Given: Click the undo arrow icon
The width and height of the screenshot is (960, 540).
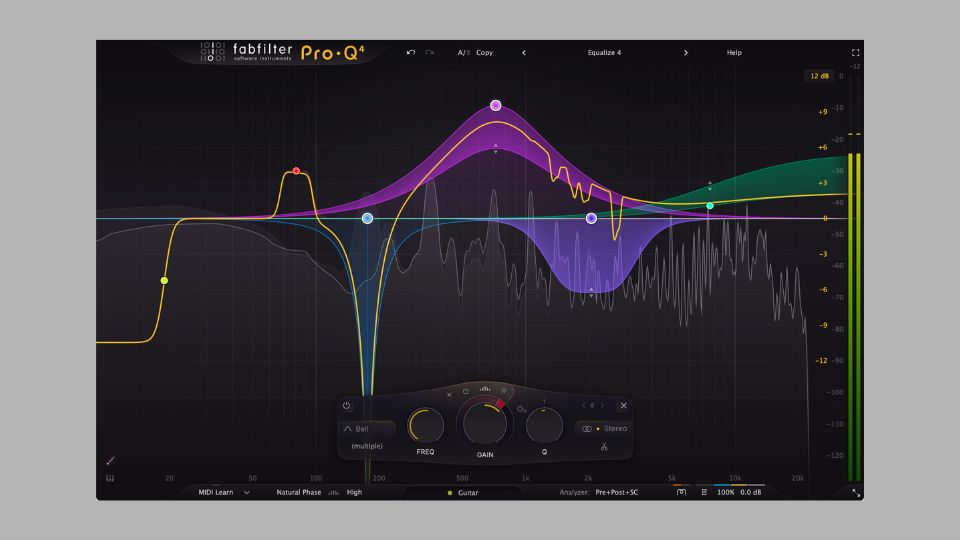Looking at the screenshot, I should click(411, 52).
